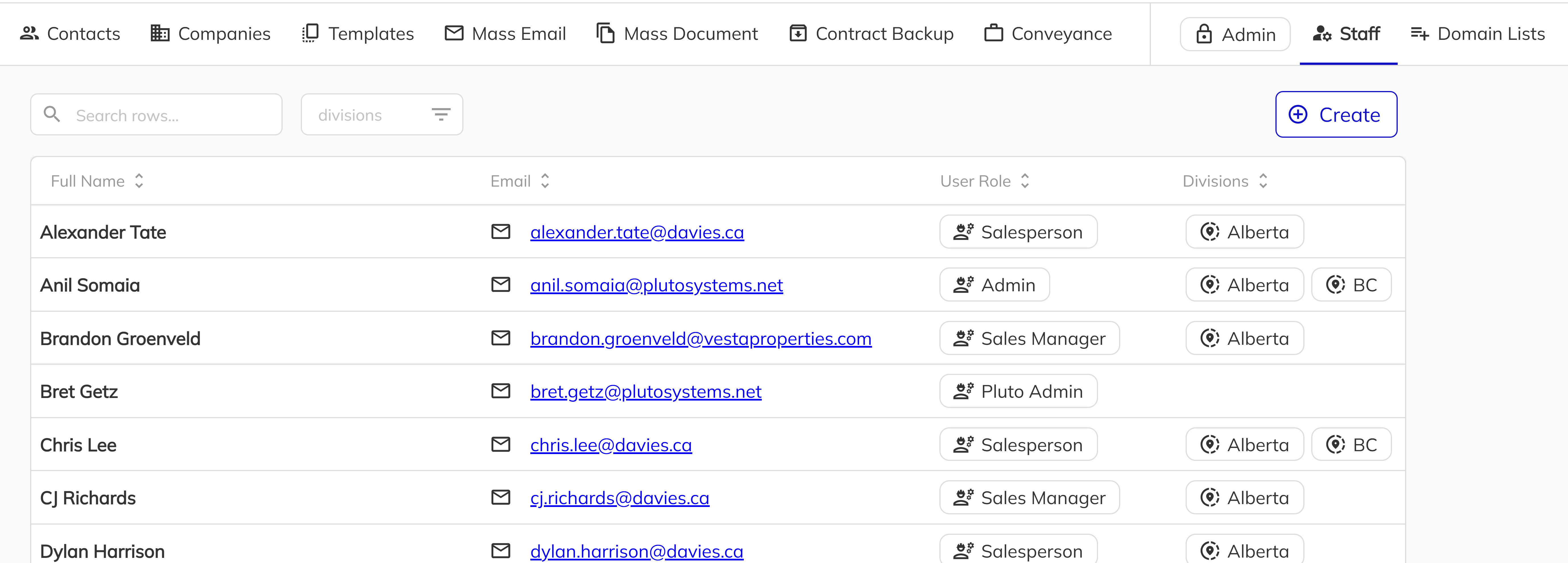Open the Contract Backup download icon
This screenshot has width=1568, height=563.
point(798,34)
